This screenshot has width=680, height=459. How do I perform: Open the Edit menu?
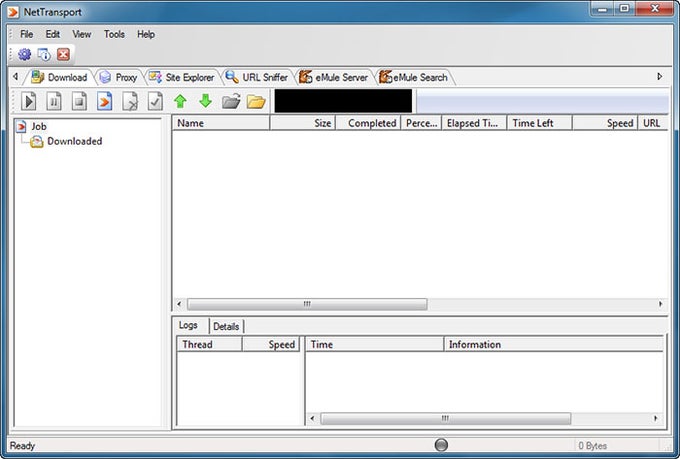(53, 34)
